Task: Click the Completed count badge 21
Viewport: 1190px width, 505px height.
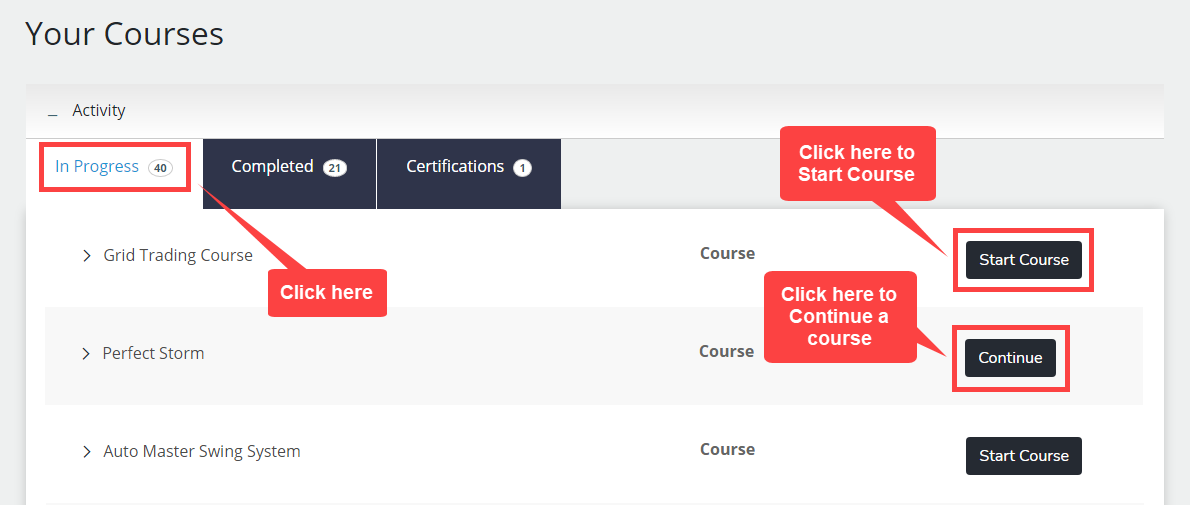Action: (x=335, y=168)
